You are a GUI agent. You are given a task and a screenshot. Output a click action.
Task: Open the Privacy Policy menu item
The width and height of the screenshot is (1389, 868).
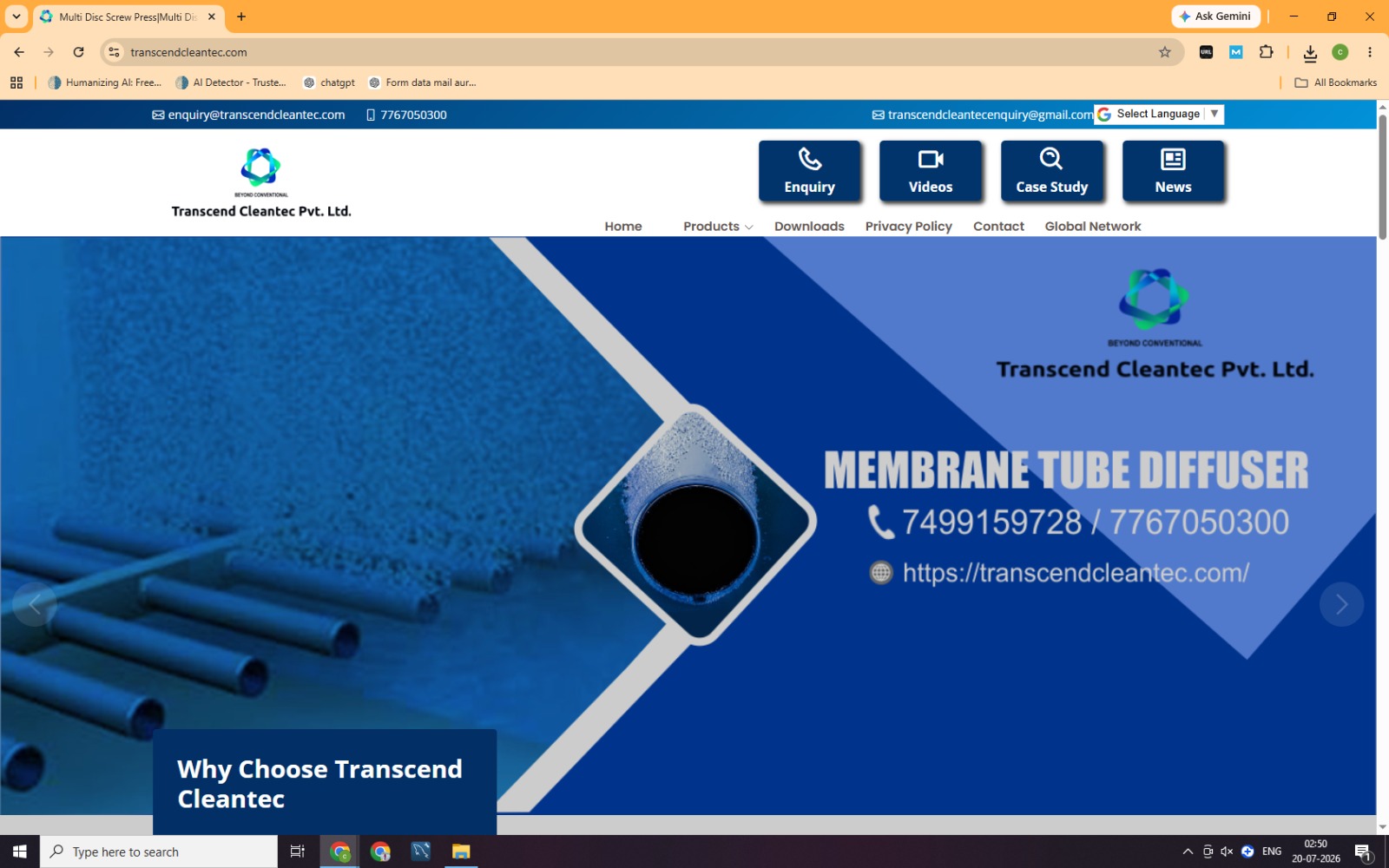click(908, 227)
